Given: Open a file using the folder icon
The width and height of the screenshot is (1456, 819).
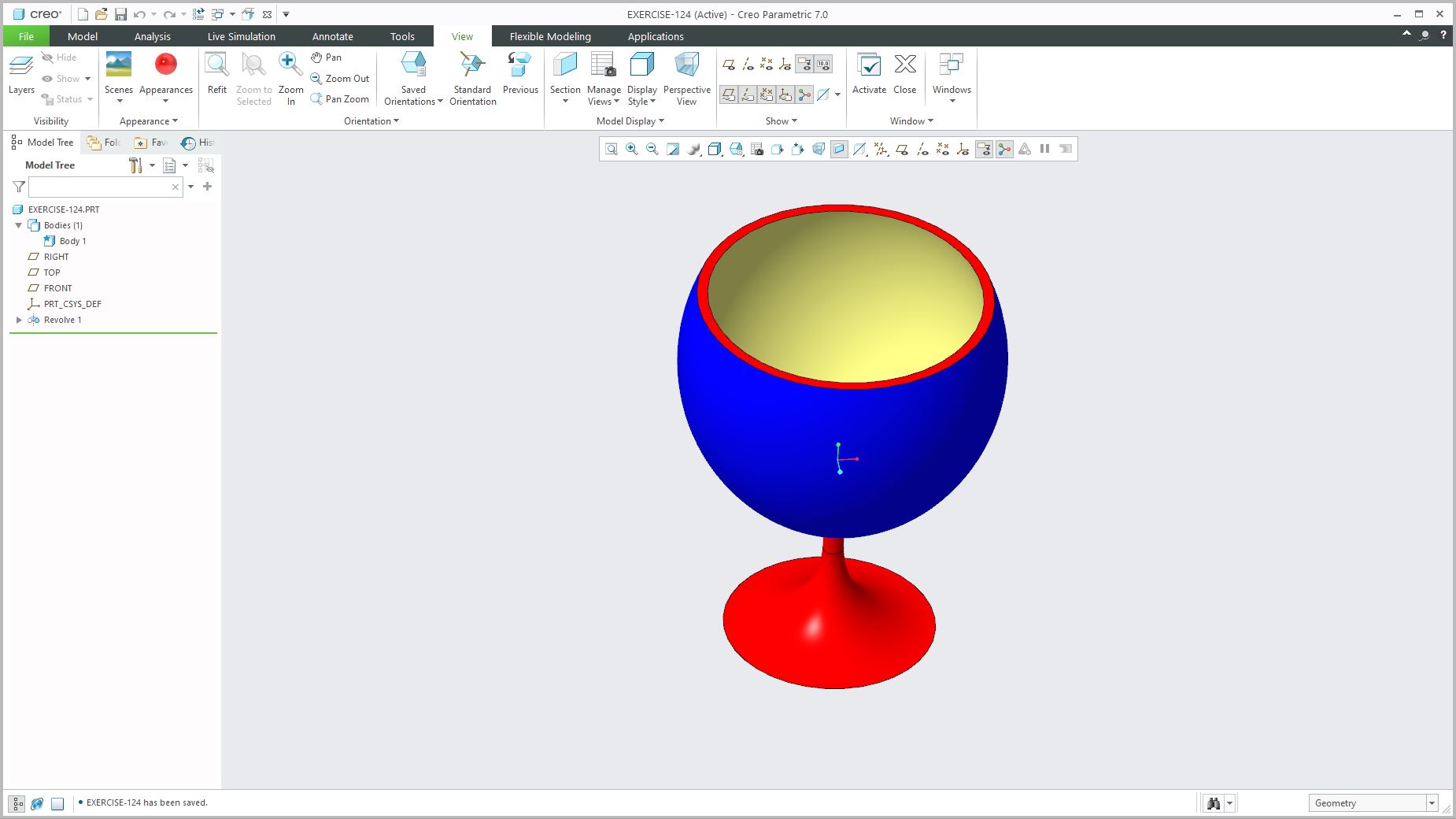Looking at the screenshot, I should [x=102, y=14].
